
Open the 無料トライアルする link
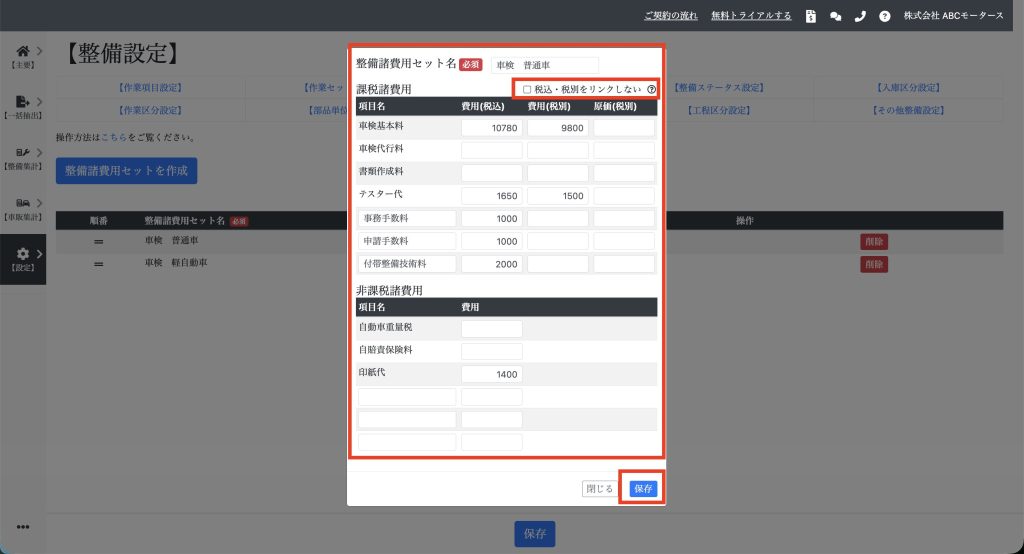(x=750, y=16)
